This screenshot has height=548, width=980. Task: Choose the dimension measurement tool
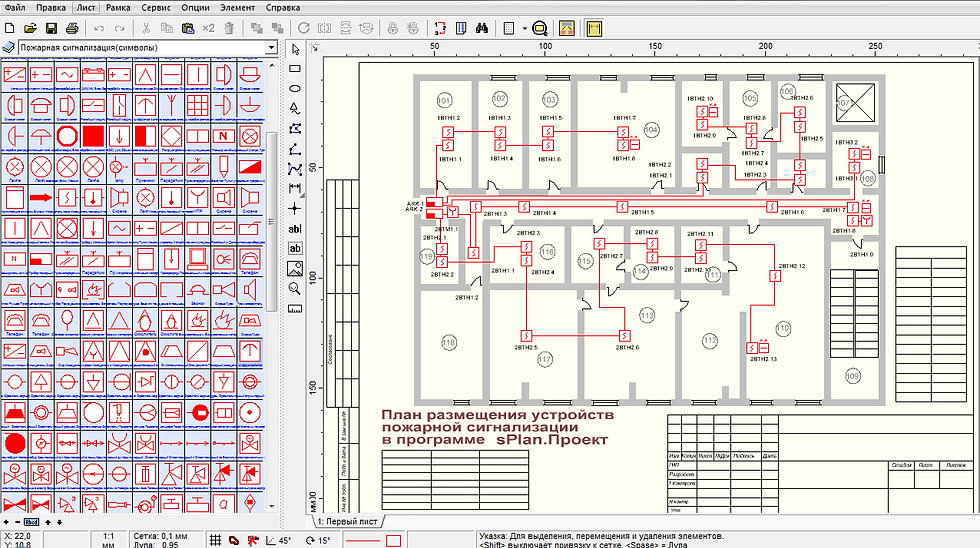pos(295,188)
